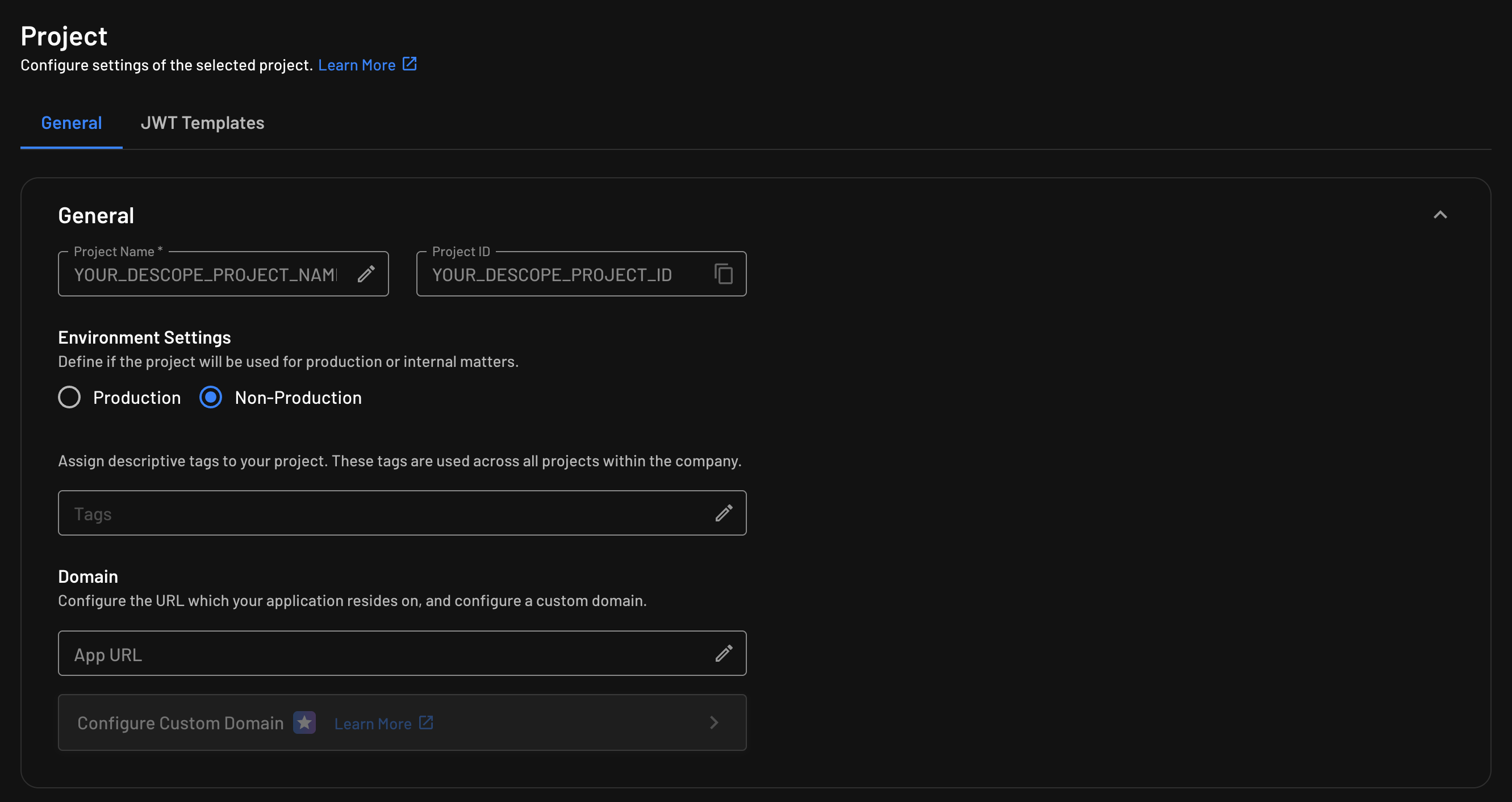The image size is (1512, 802).
Task: Expand Configure Custom Domain via the arrow chevron
Action: [x=715, y=722]
